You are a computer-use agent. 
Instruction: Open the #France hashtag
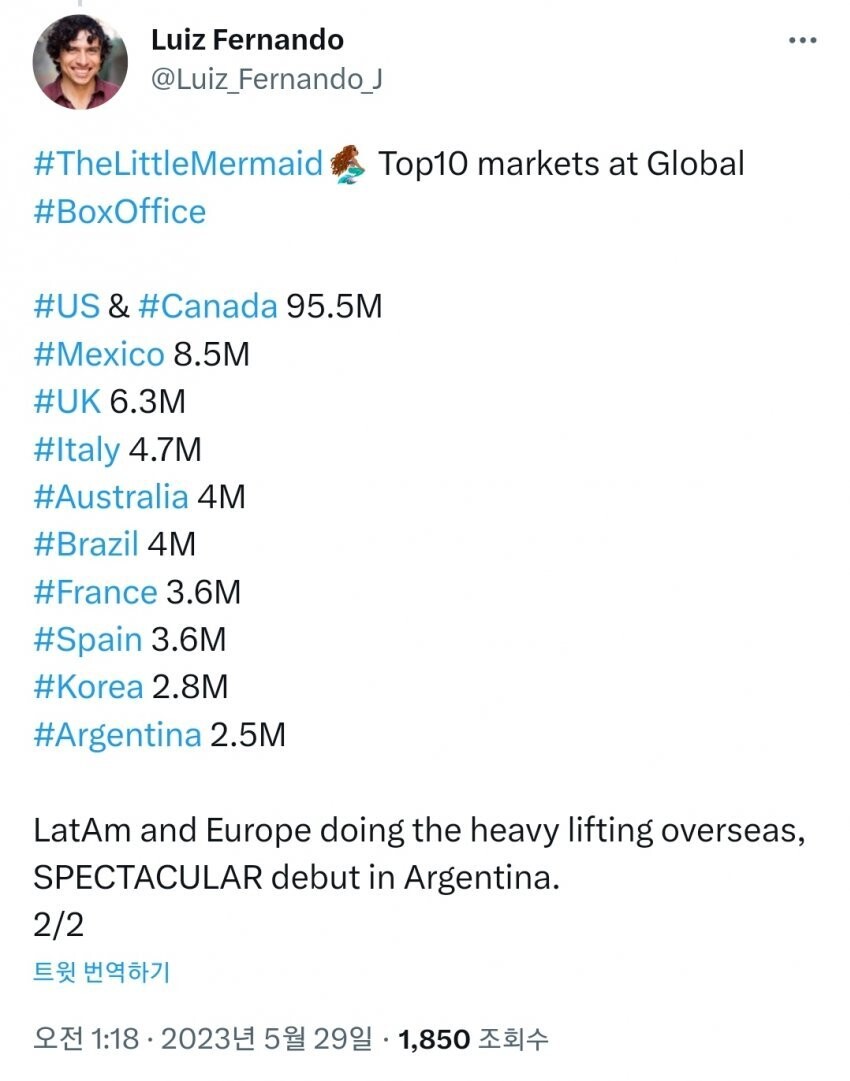(x=95, y=593)
